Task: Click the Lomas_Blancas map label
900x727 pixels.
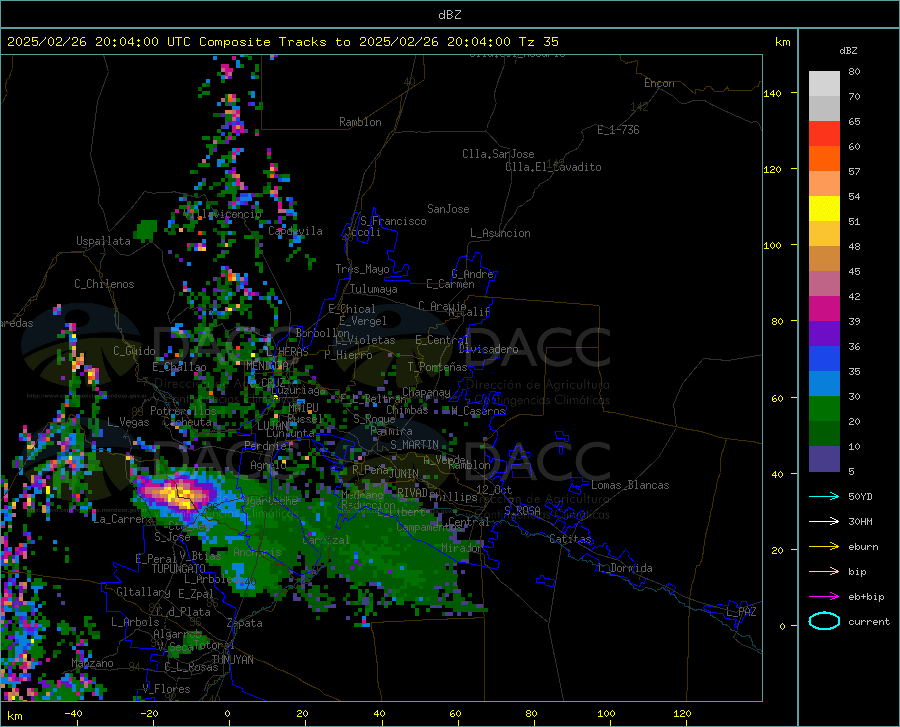Action: [x=630, y=485]
